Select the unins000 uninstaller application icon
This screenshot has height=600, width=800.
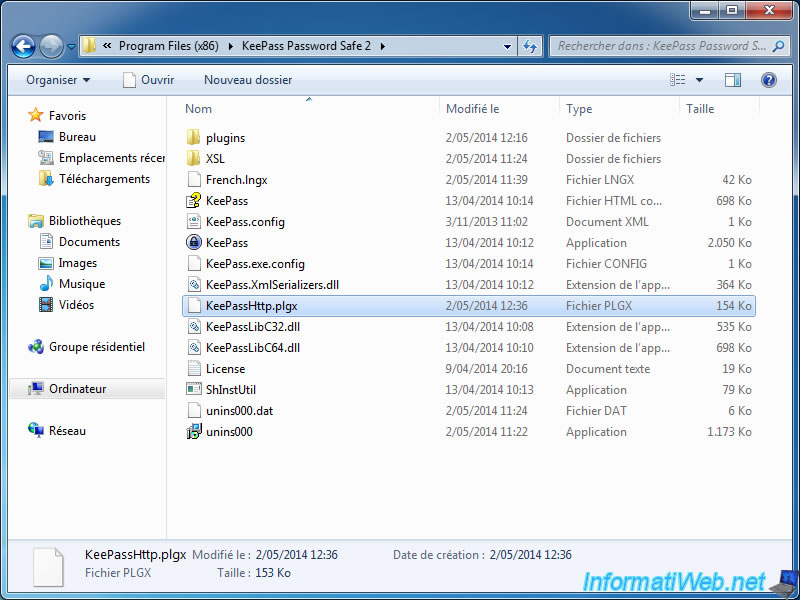click(x=193, y=432)
